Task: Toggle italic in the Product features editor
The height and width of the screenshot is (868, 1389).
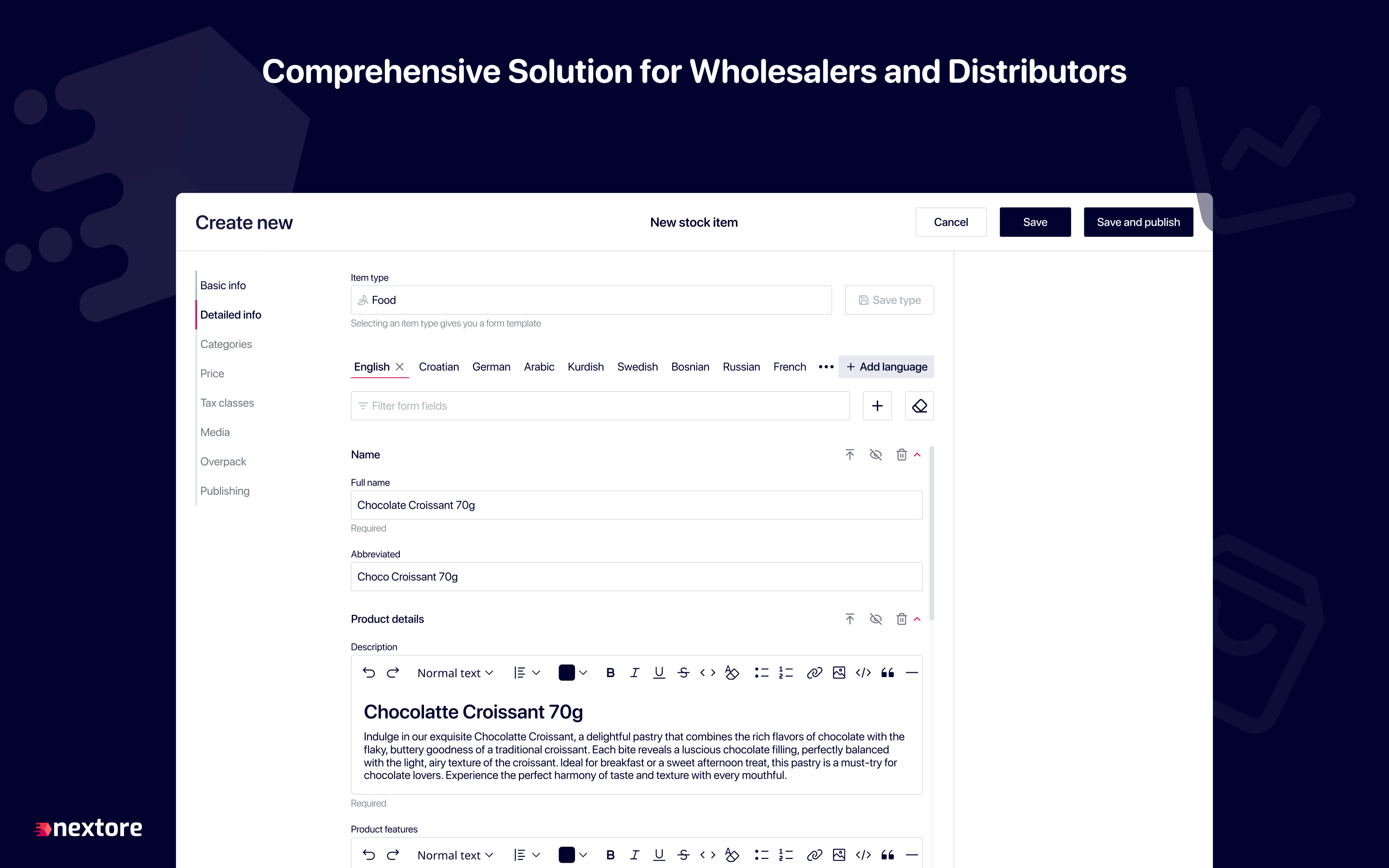Action: tap(634, 855)
